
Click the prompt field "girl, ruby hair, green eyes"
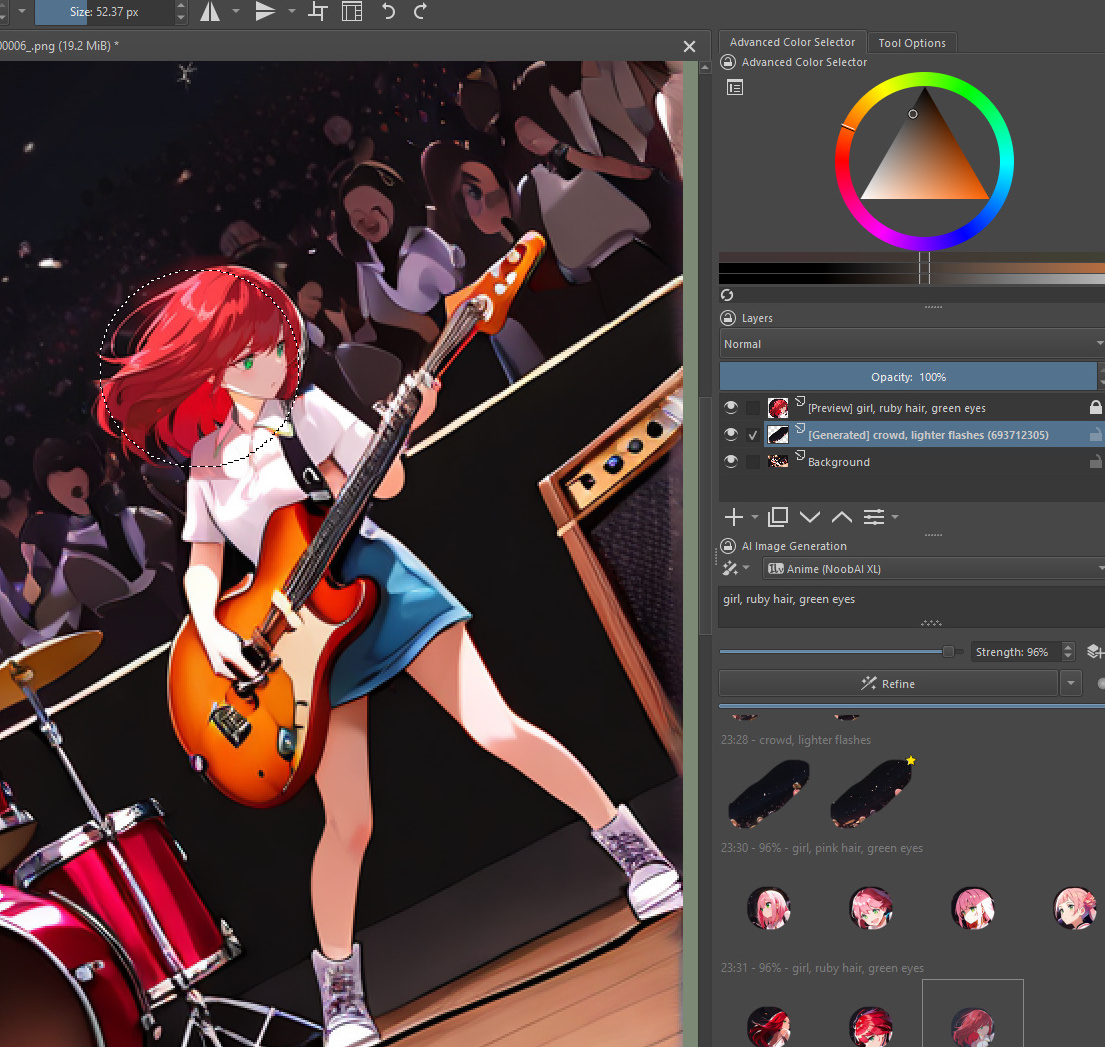[x=912, y=605]
